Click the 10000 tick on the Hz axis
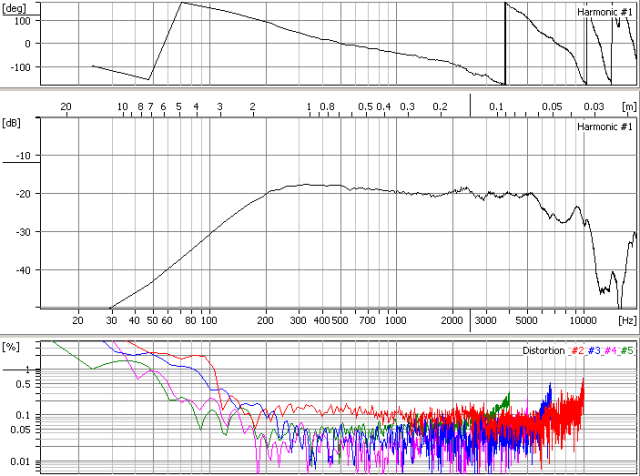 [580, 321]
